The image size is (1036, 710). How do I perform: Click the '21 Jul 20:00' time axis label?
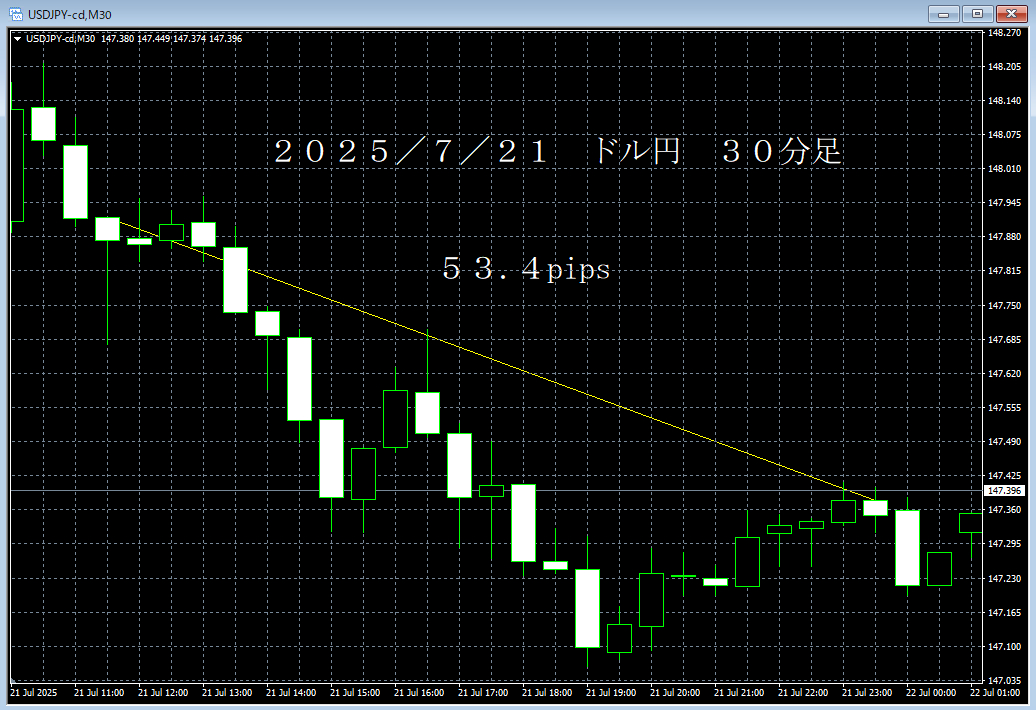click(x=675, y=693)
